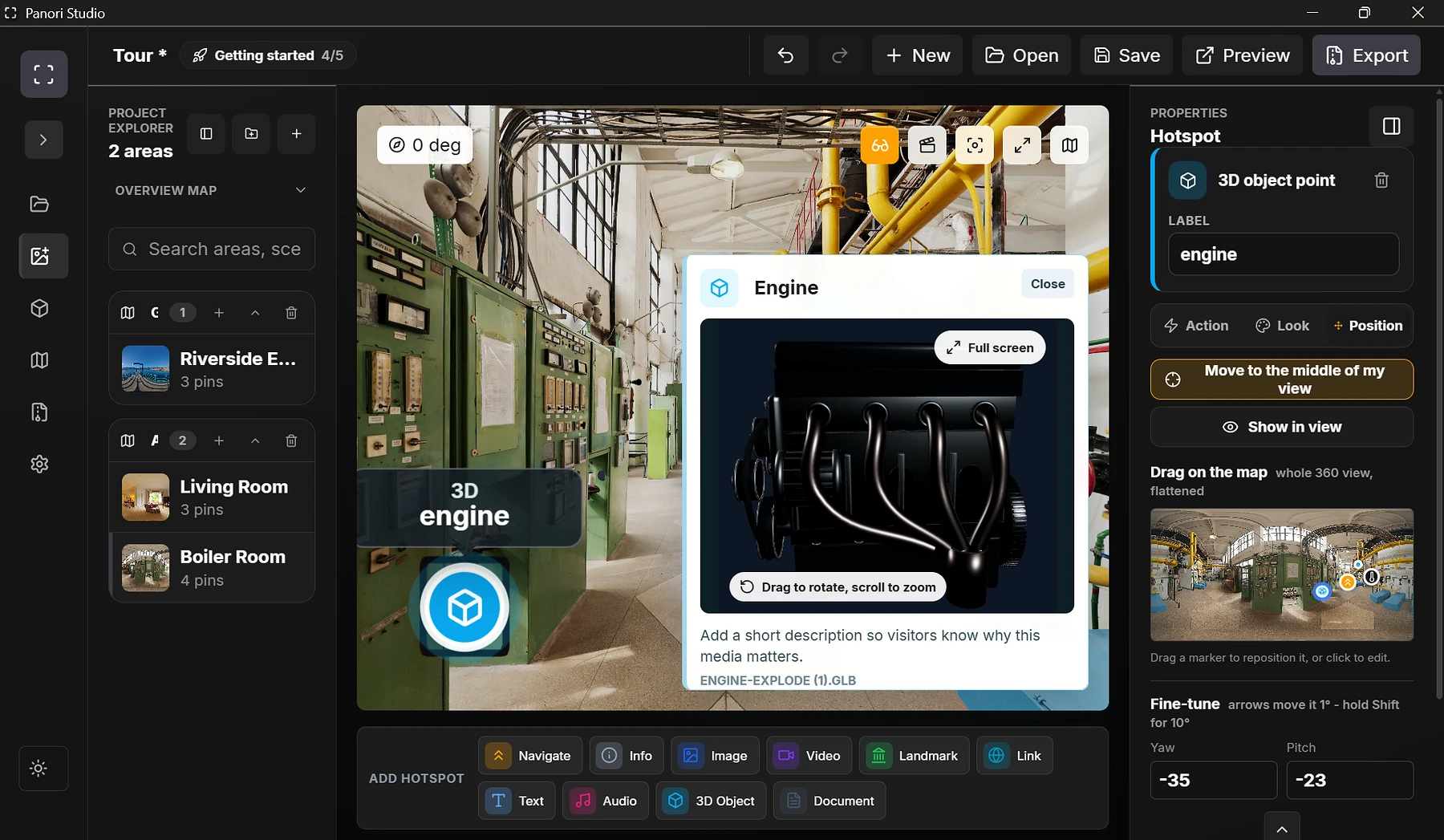Click Move to the middle of my view
The height and width of the screenshot is (840, 1444).
[x=1282, y=379]
